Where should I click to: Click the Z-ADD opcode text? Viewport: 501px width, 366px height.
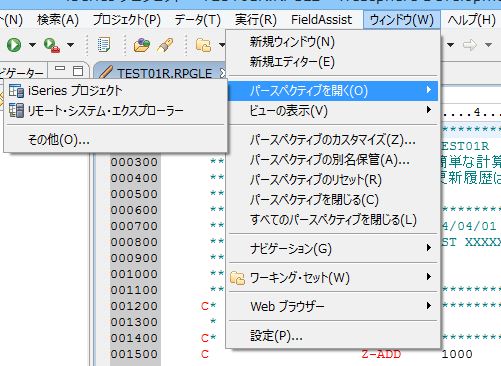coord(381,354)
